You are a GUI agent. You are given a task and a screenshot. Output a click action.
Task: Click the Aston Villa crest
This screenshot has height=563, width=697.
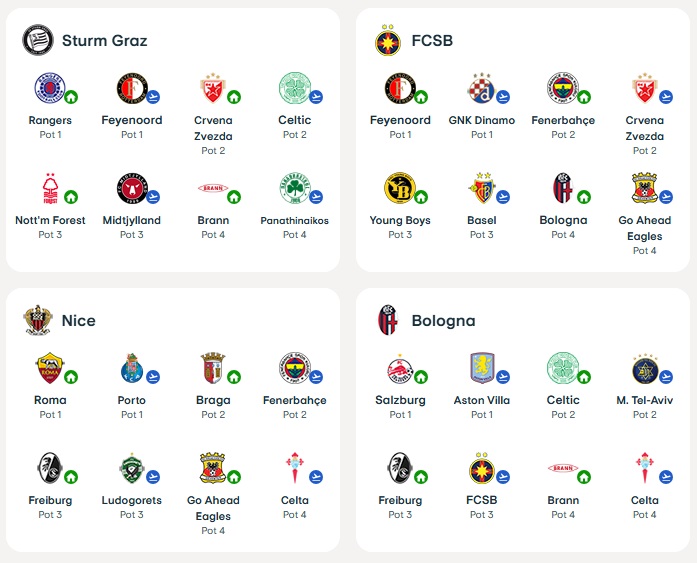480,367
